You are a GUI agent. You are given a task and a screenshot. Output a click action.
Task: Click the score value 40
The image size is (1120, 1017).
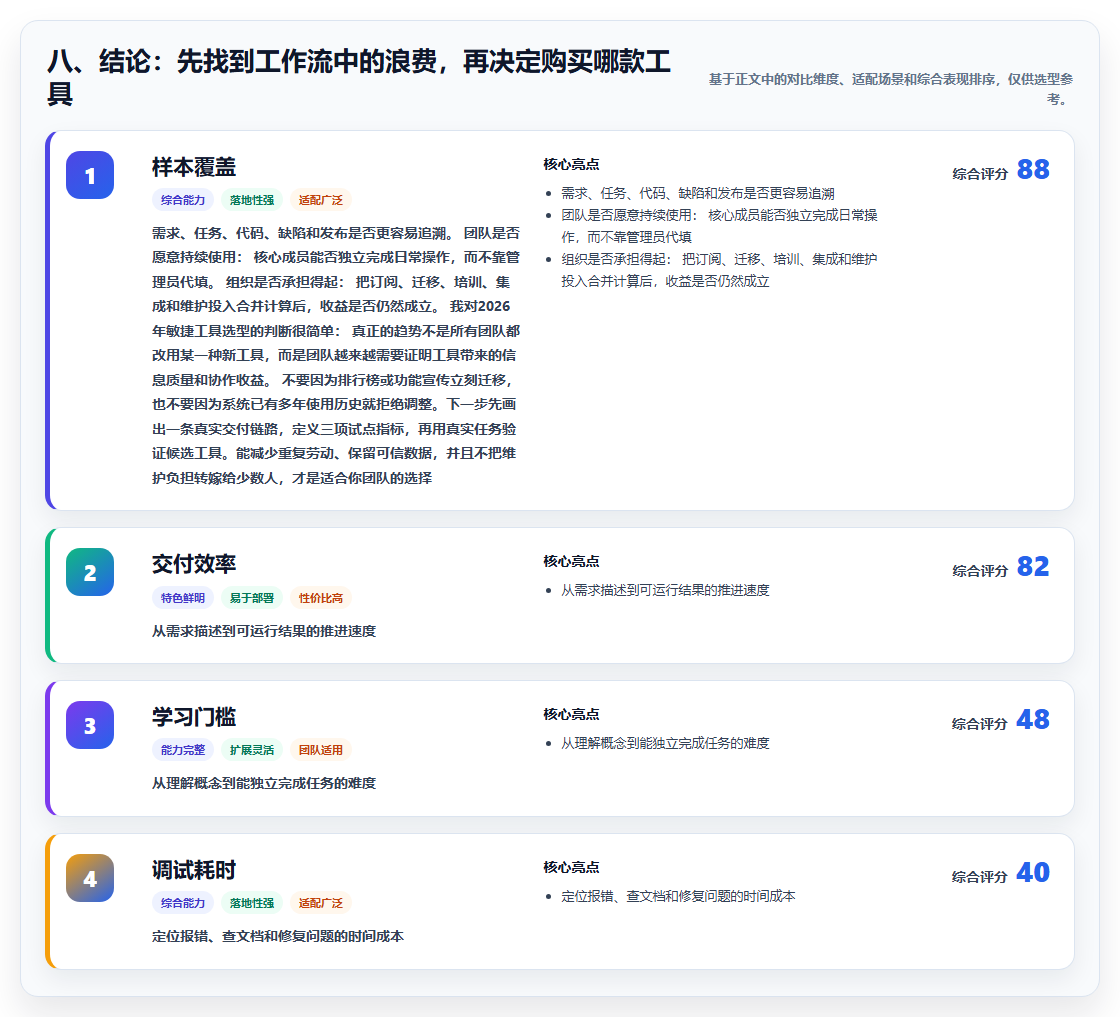[x=1033, y=872]
